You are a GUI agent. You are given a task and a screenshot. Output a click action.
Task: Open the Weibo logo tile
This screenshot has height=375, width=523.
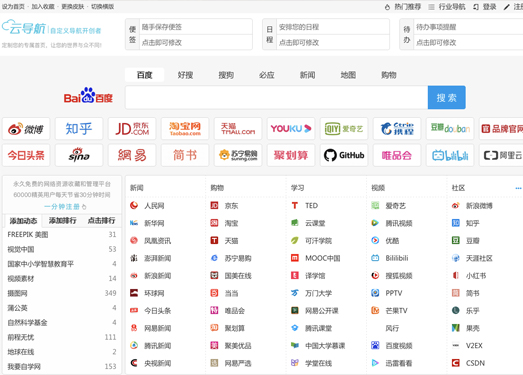point(26,129)
